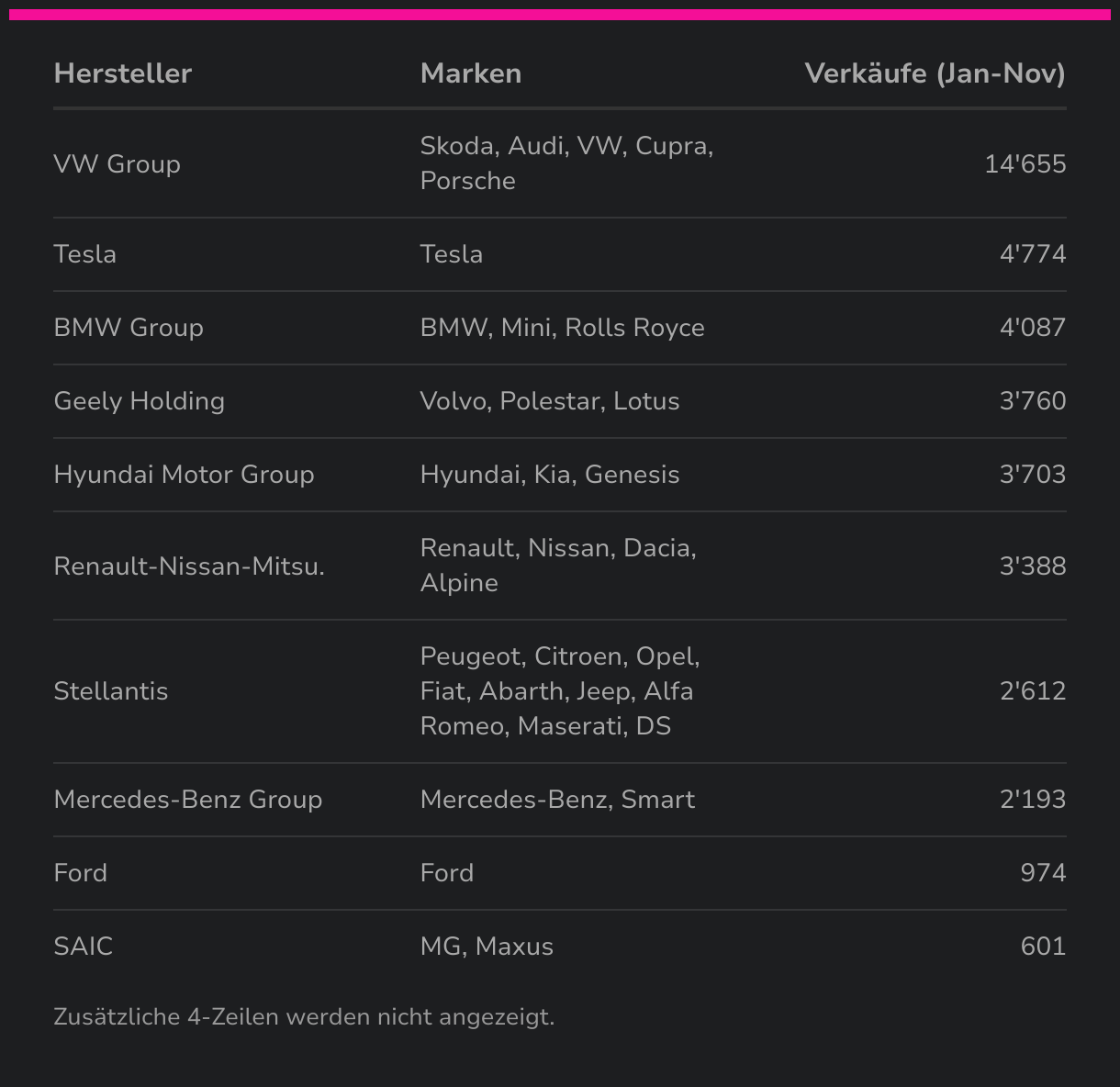Image resolution: width=1120 pixels, height=1087 pixels.
Task: Click the sales value 4'087
Action: [x=1033, y=328]
